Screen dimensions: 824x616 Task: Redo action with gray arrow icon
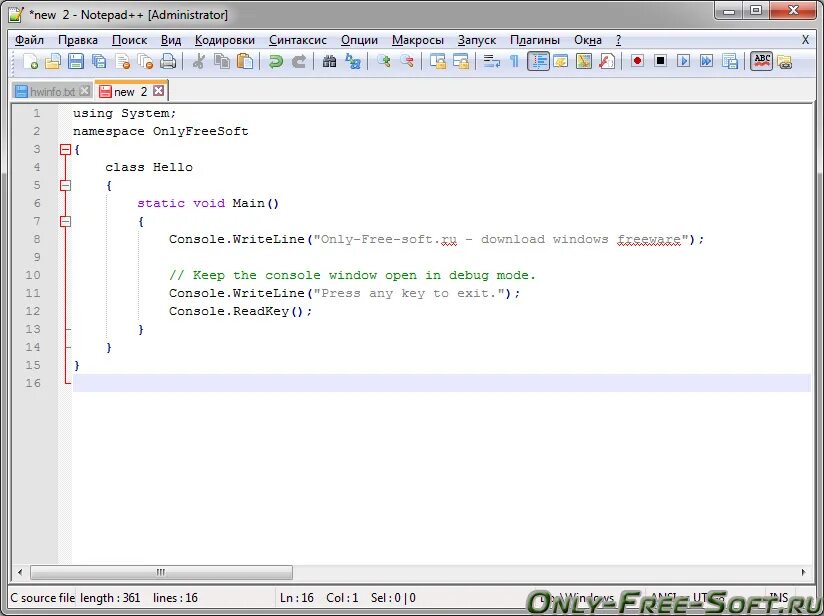[x=298, y=61]
